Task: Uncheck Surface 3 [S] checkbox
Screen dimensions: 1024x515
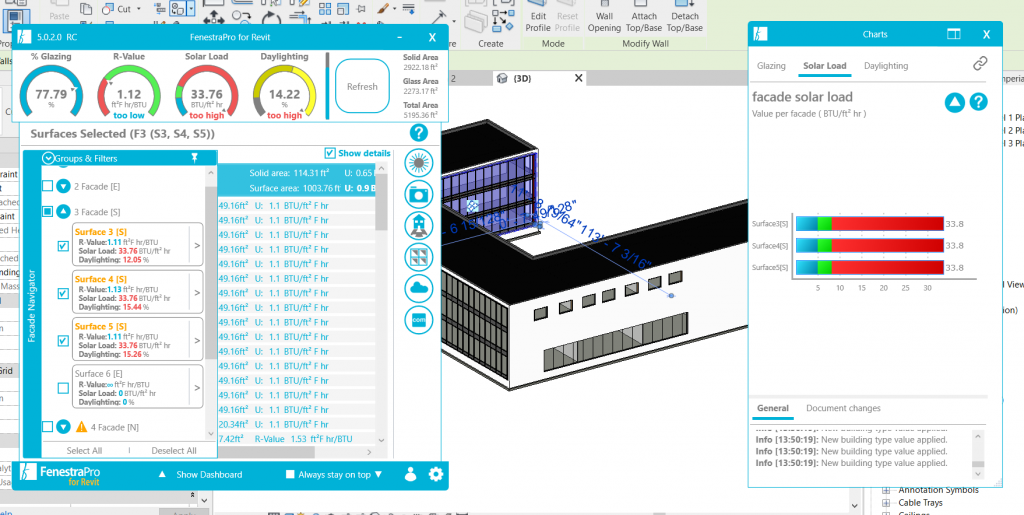Action: tap(63, 246)
